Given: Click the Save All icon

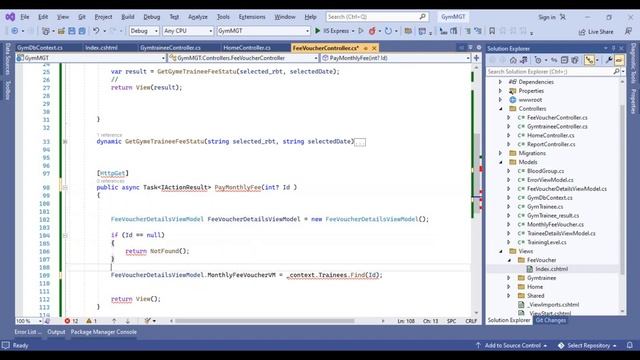Looking at the screenshot, I should tap(82, 31).
